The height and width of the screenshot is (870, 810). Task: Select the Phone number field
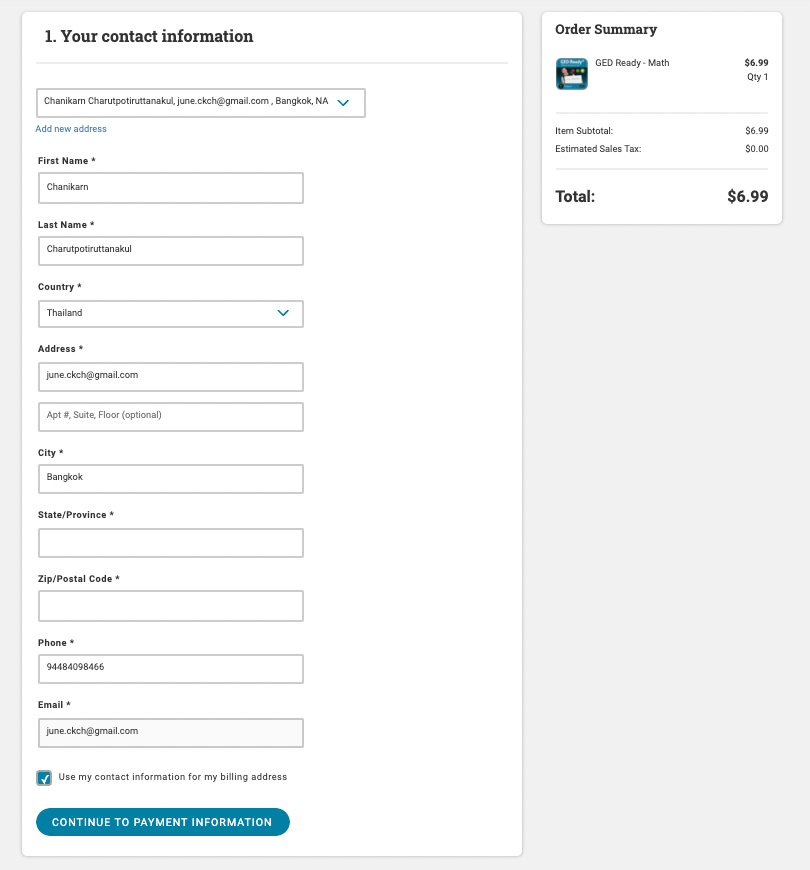pos(171,669)
